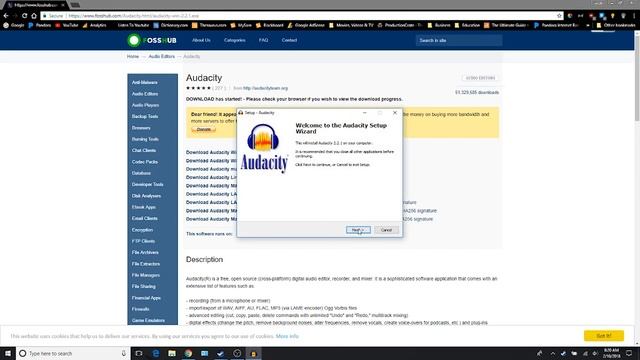Open the FAQ menu item

click(263, 40)
